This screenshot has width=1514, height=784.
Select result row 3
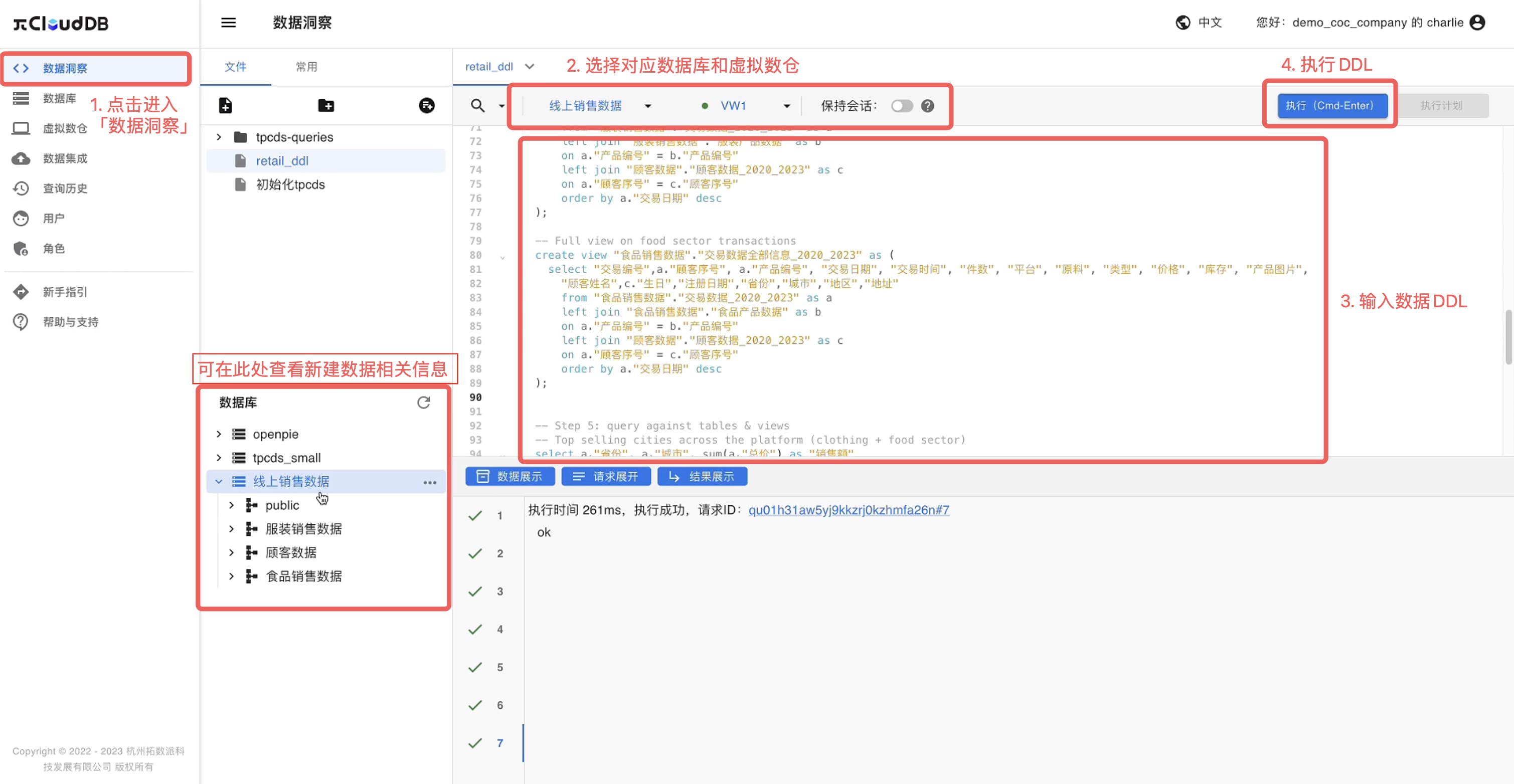[x=488, y=592]
